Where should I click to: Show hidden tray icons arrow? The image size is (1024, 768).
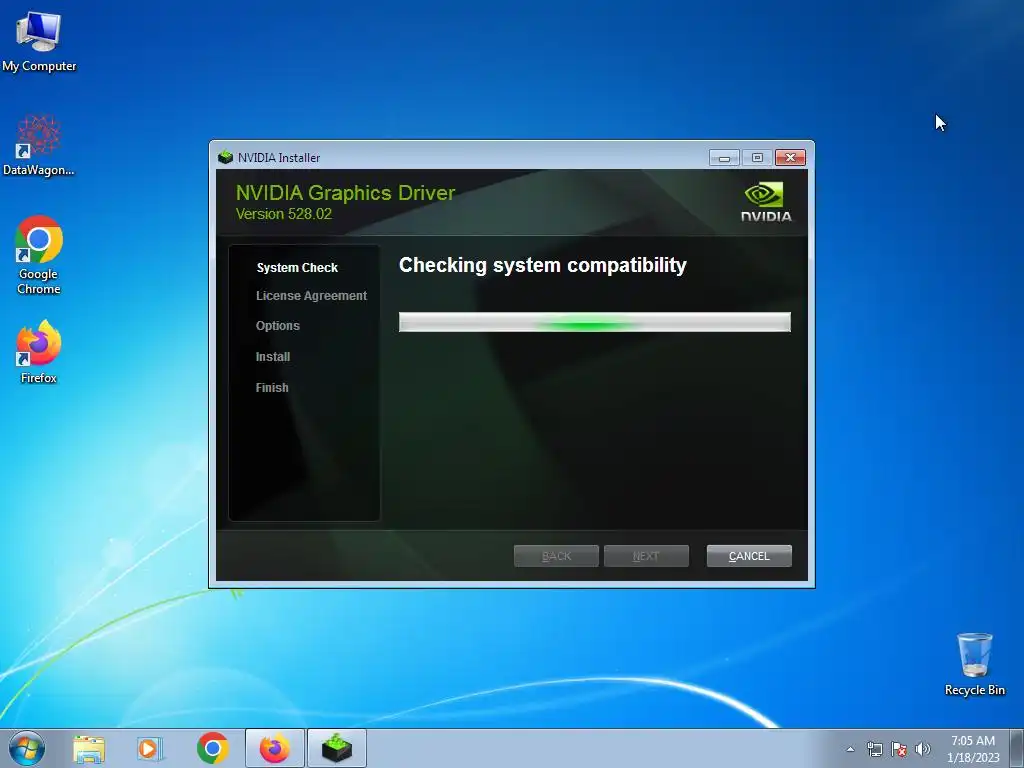850,749
